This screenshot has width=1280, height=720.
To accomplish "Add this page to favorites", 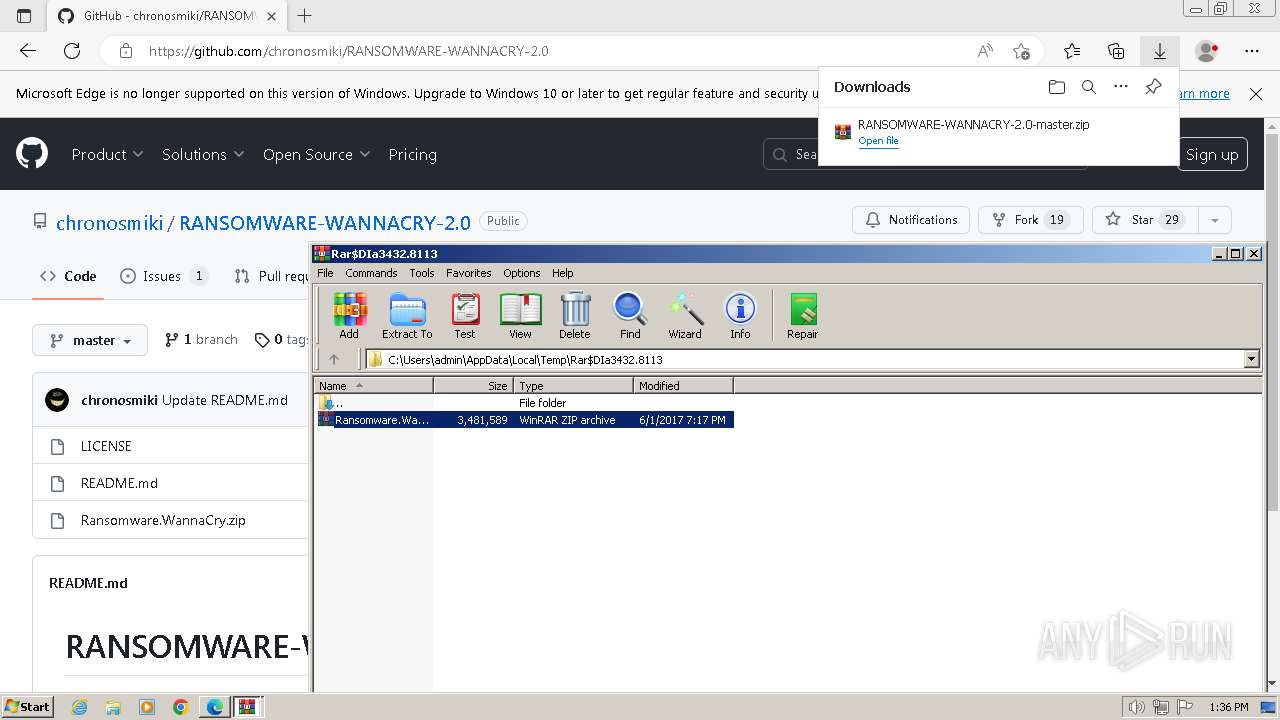I will (x=1021, y=51).
